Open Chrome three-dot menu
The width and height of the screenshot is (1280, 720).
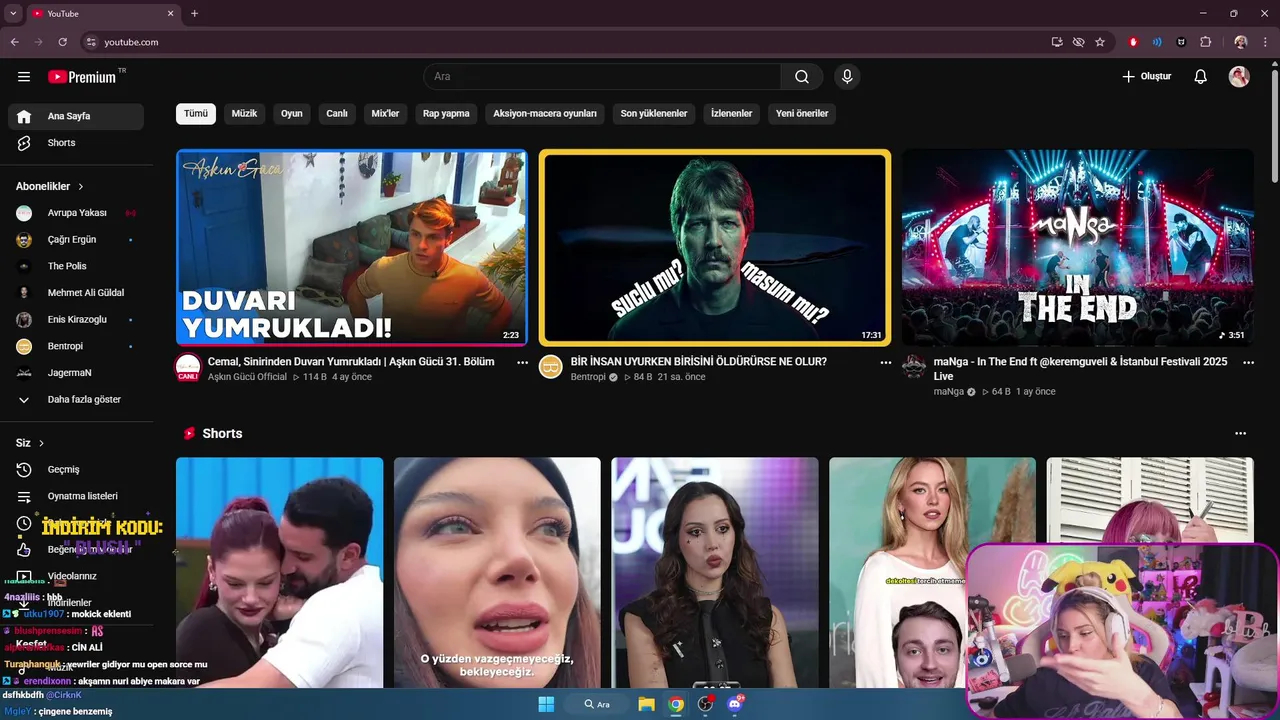[1266, 42]
